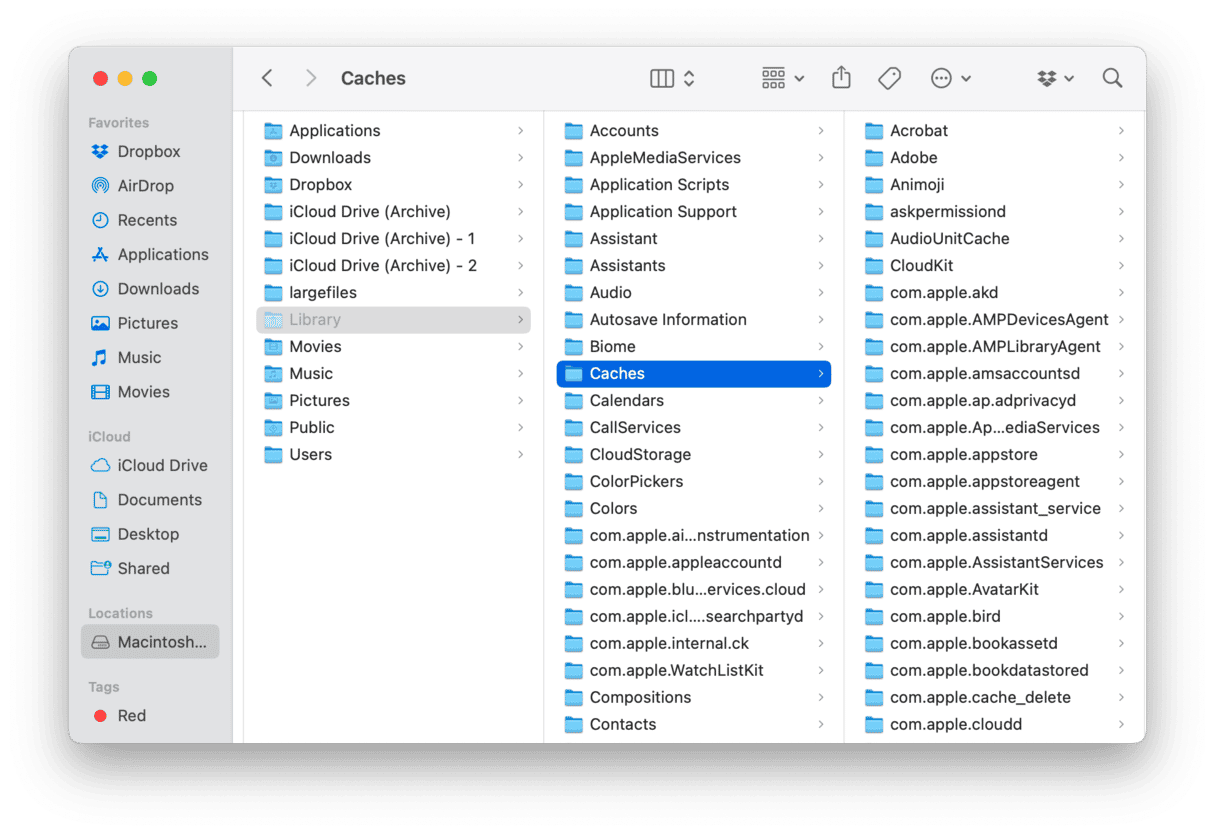
Task: Go back with the left chevron
Action: 267,78
